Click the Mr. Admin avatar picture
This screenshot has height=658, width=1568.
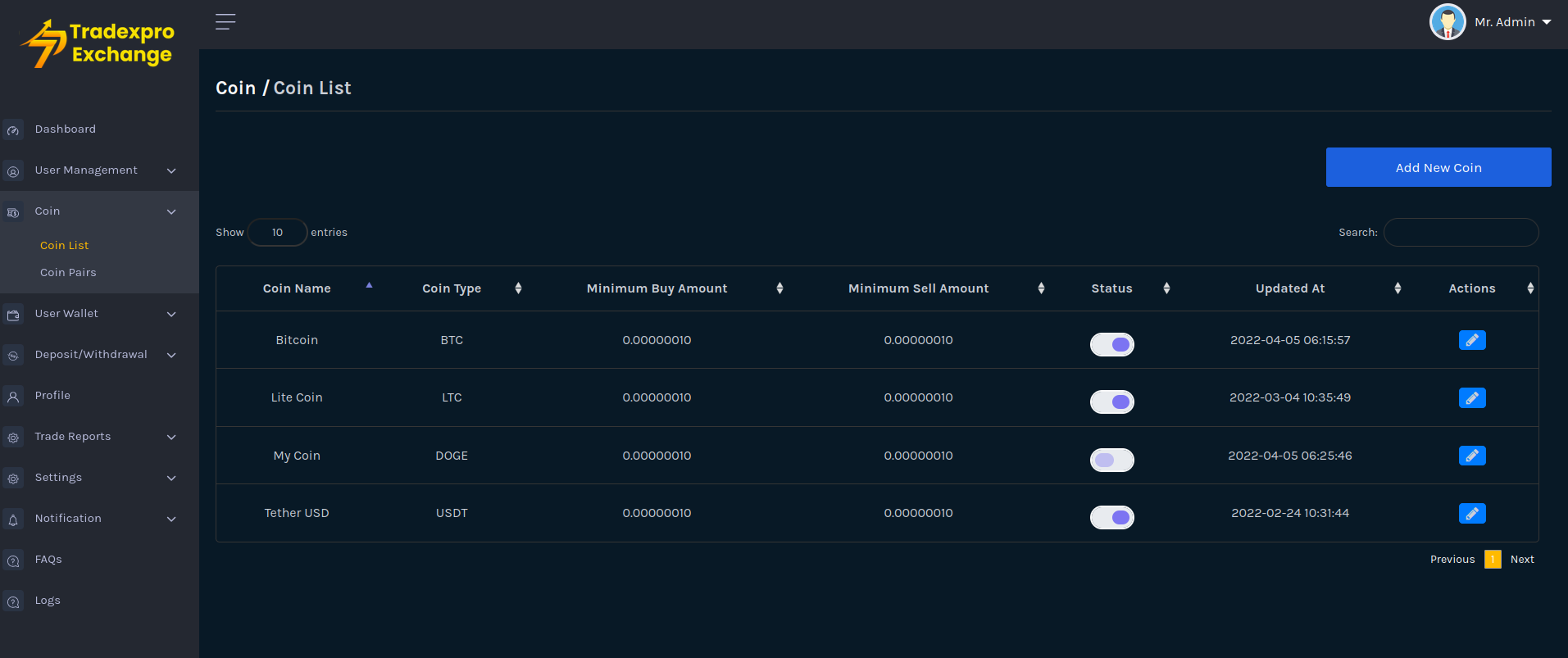click(x=1447, y=22)
